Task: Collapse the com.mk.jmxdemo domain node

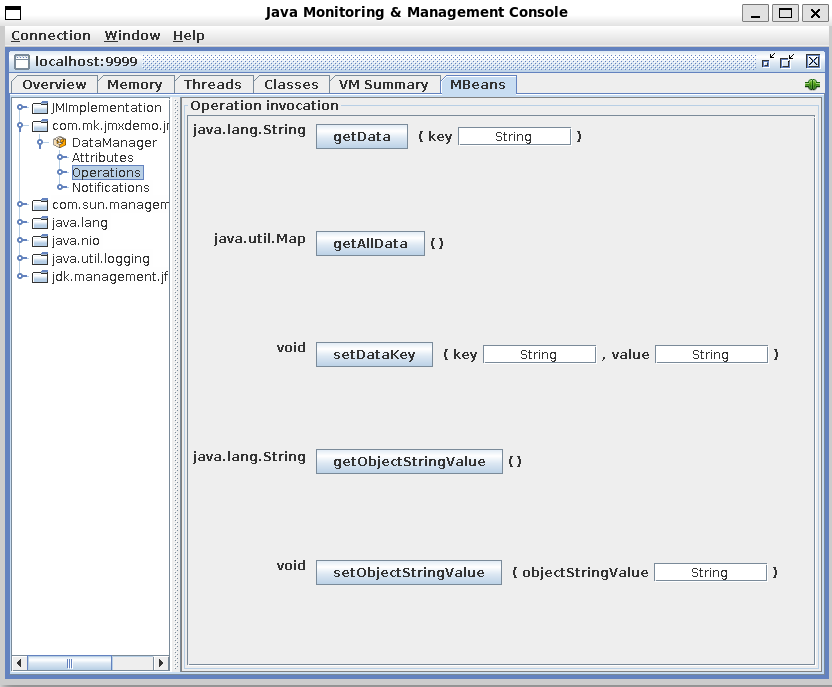Action: click(x=21, y=126)
